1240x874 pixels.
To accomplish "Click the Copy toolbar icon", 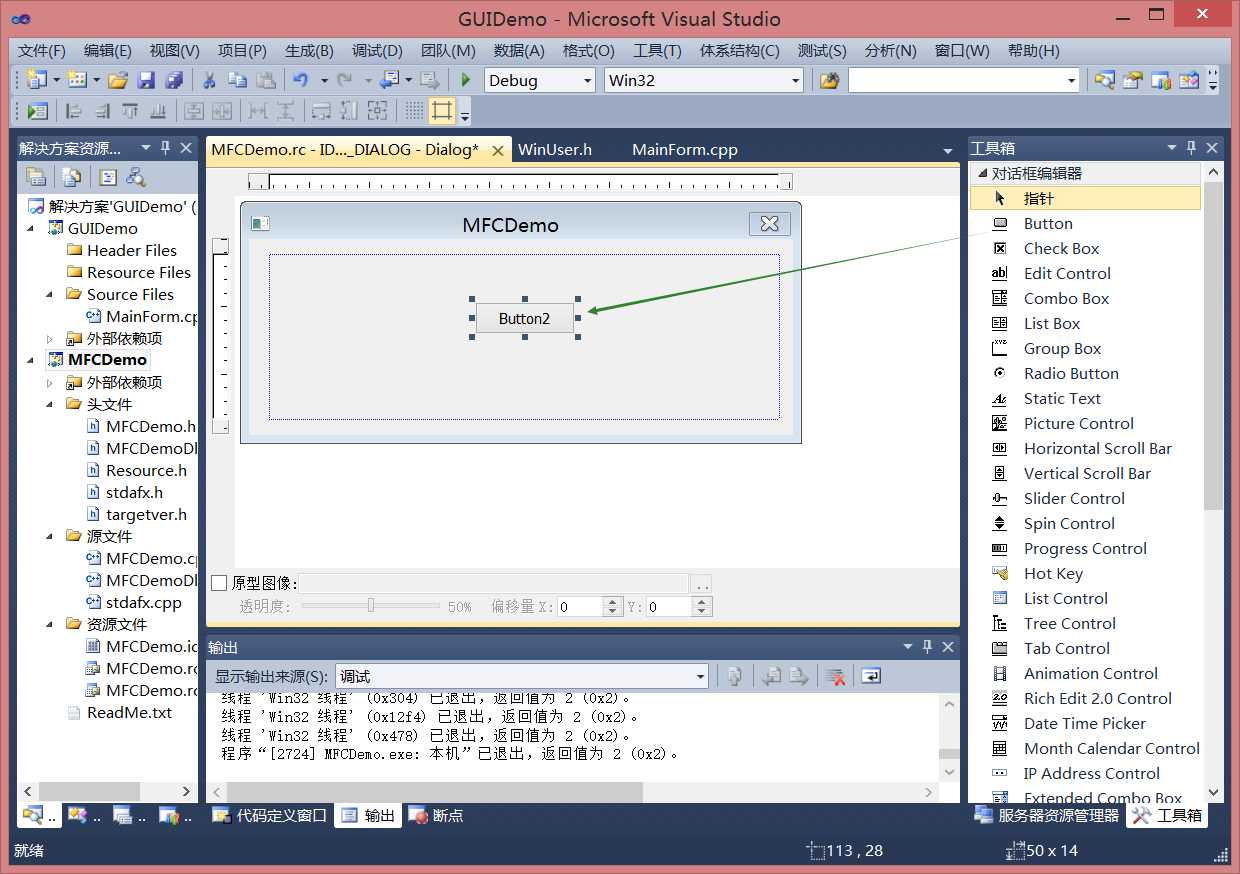I will tap(237, 80).
